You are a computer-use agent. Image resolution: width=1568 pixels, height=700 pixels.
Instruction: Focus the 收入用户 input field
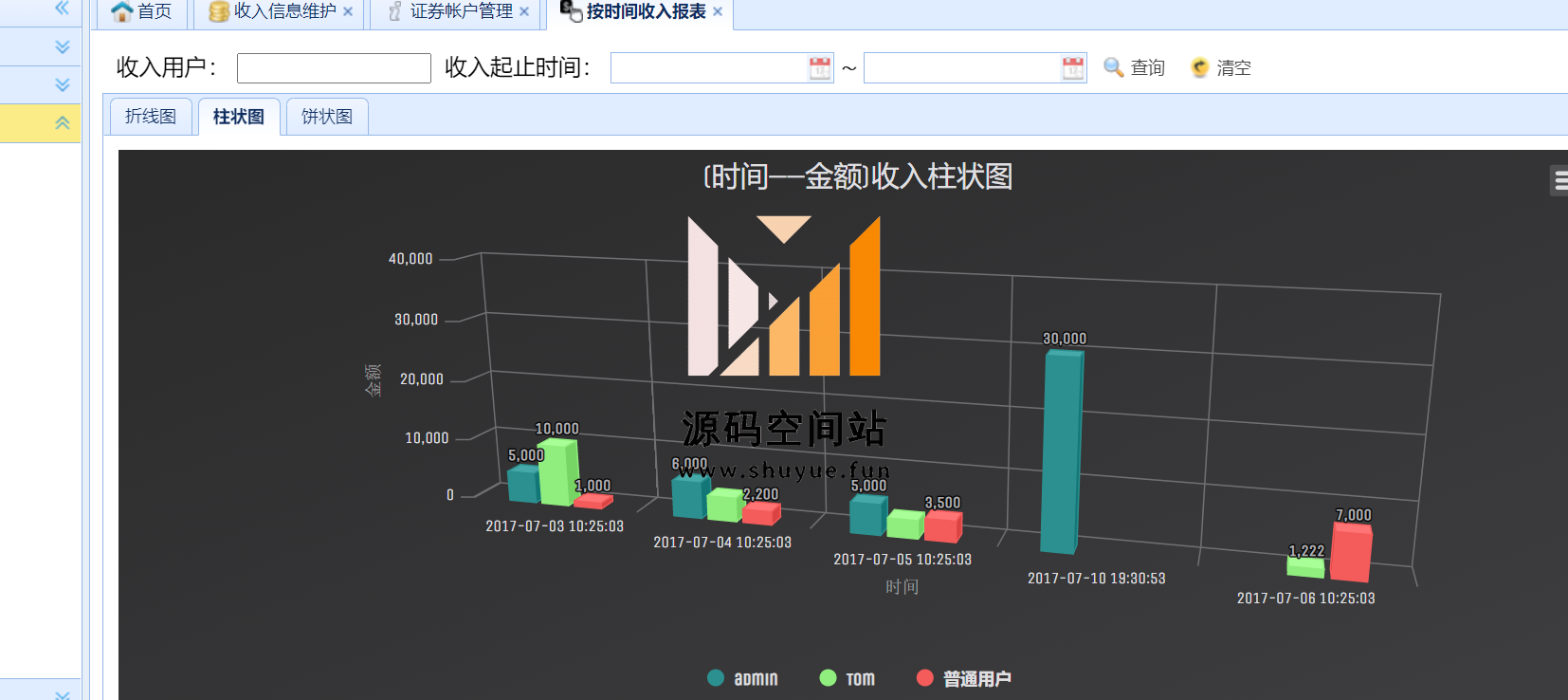point(334,68)
